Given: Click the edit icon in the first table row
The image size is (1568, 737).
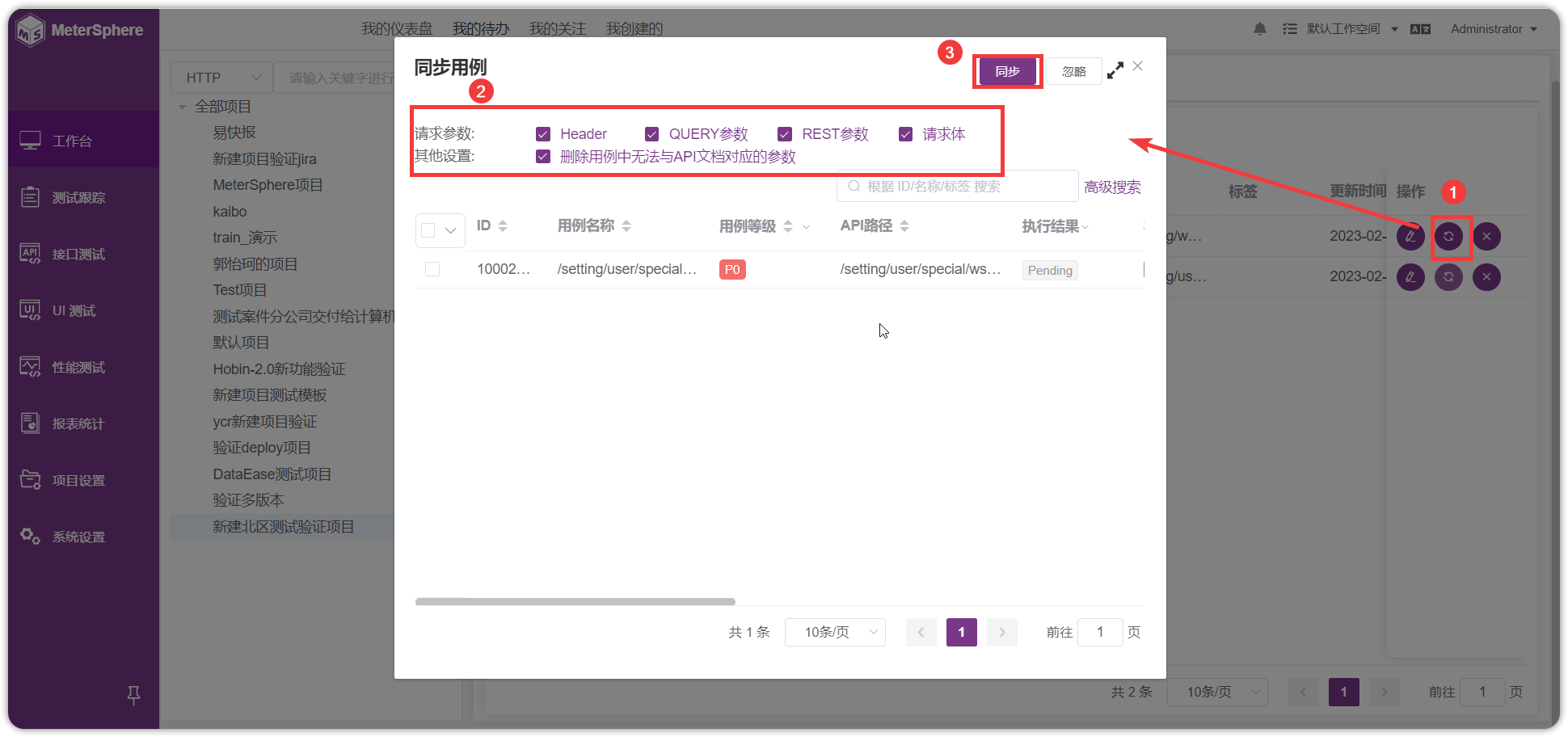Looking at the screenshot, I should point(1410,237).
